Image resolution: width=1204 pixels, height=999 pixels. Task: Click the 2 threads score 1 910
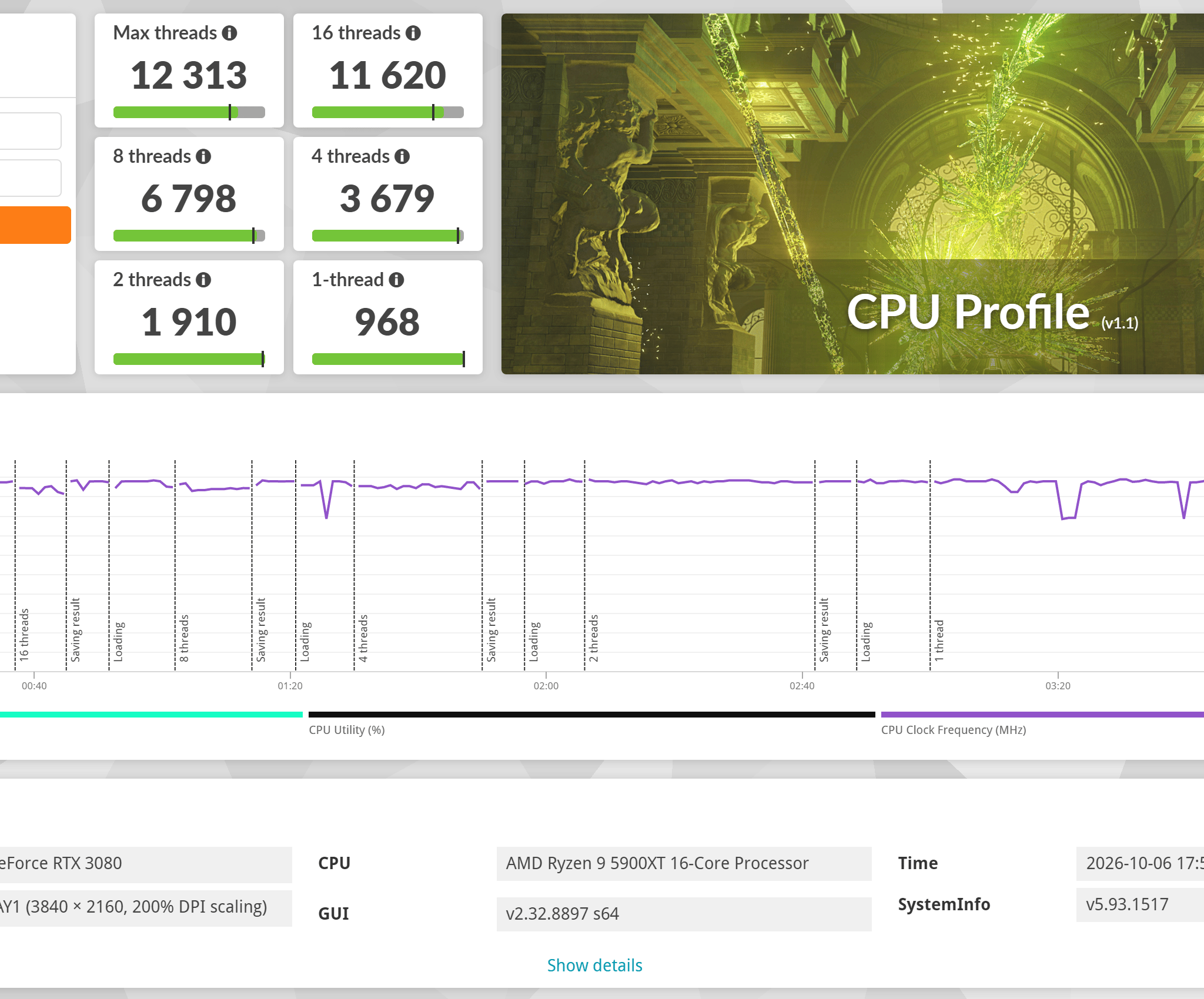(189, 322)
